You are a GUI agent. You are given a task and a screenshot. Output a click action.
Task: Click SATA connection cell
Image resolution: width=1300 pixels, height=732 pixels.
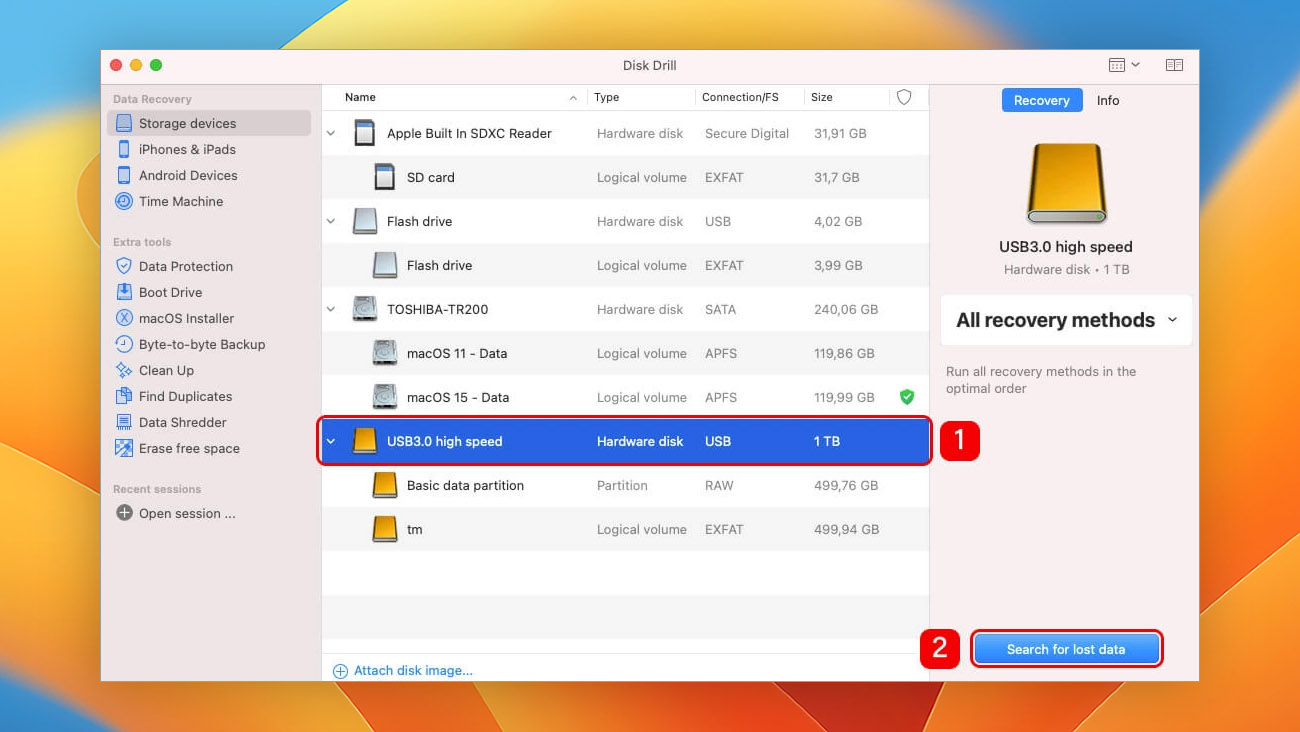tap(720, 309)
